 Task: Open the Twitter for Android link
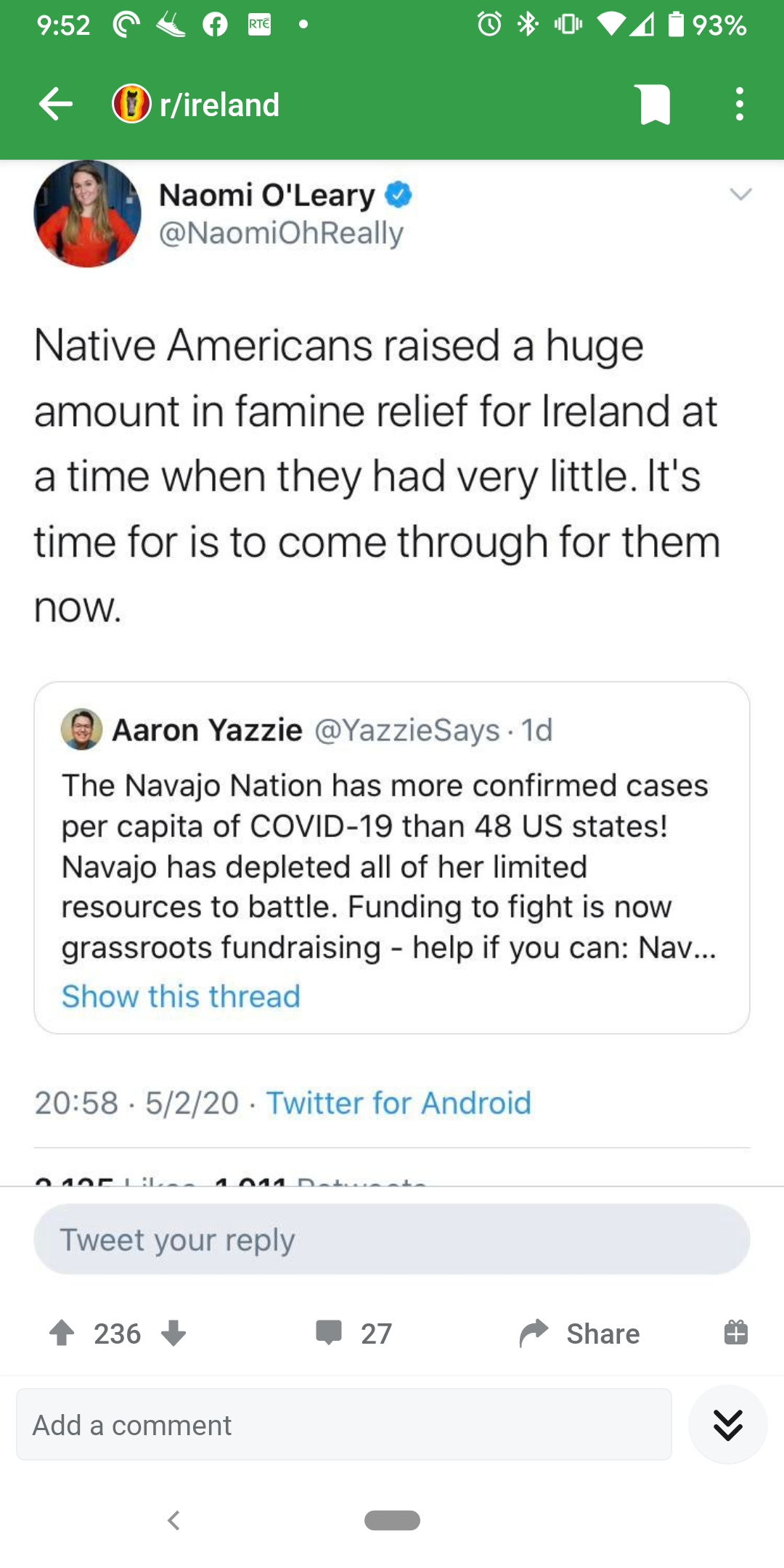point(399,1103)
